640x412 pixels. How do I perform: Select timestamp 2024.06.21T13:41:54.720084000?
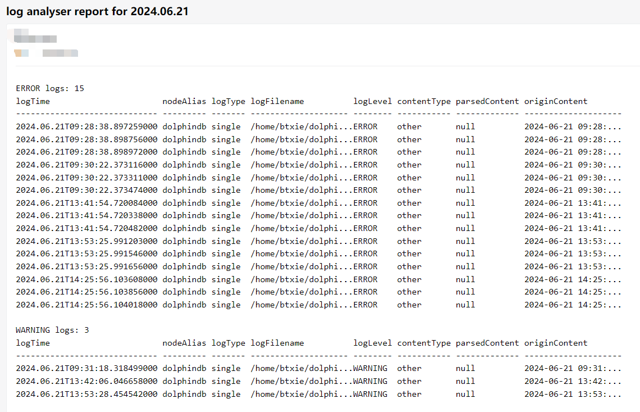(87, 203)
